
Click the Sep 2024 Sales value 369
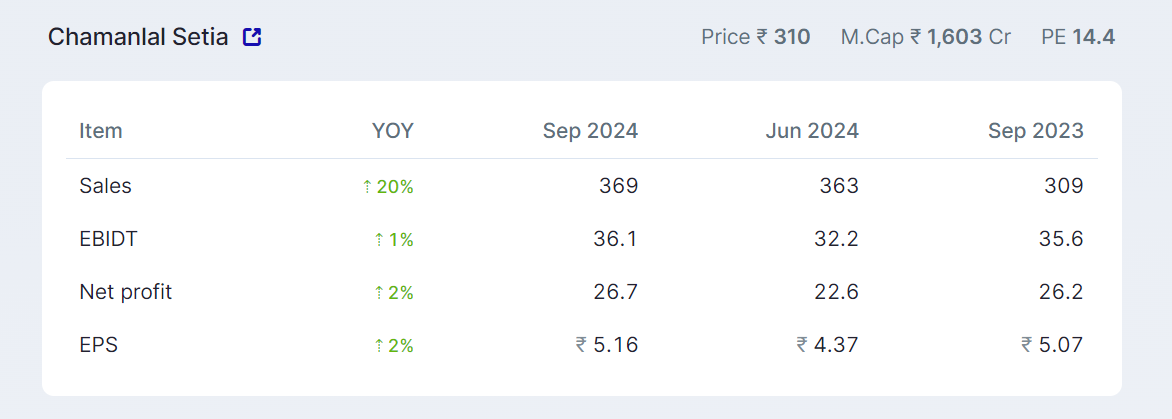tap(619, 186)
